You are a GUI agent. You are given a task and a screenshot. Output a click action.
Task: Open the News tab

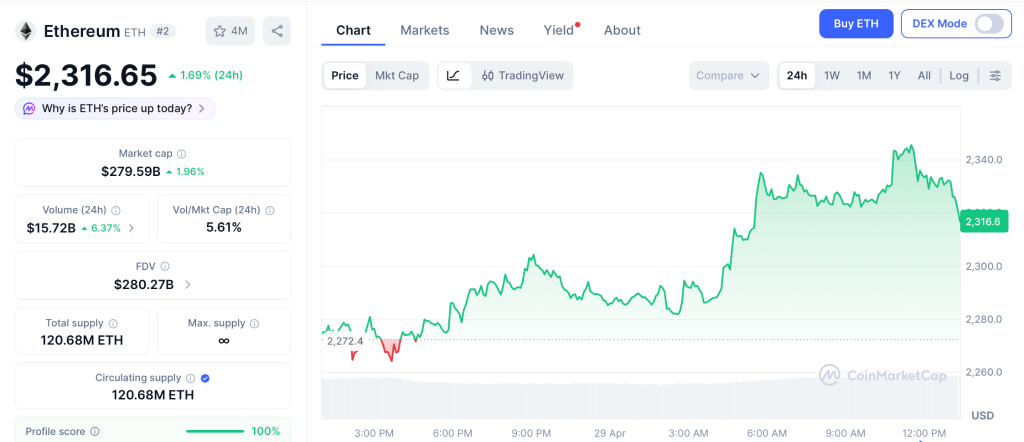tap(496, 30)
